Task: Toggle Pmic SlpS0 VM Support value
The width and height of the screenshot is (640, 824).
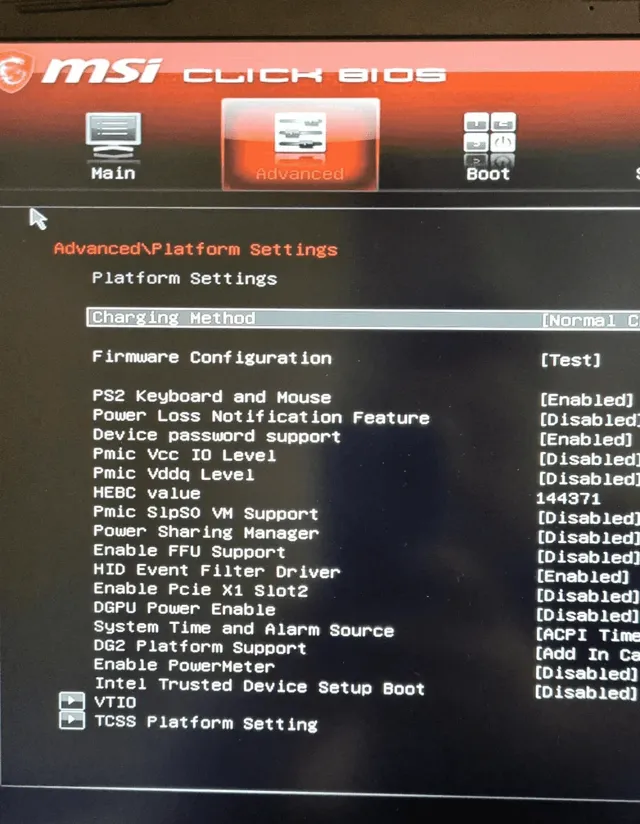Action: (588, 518)
